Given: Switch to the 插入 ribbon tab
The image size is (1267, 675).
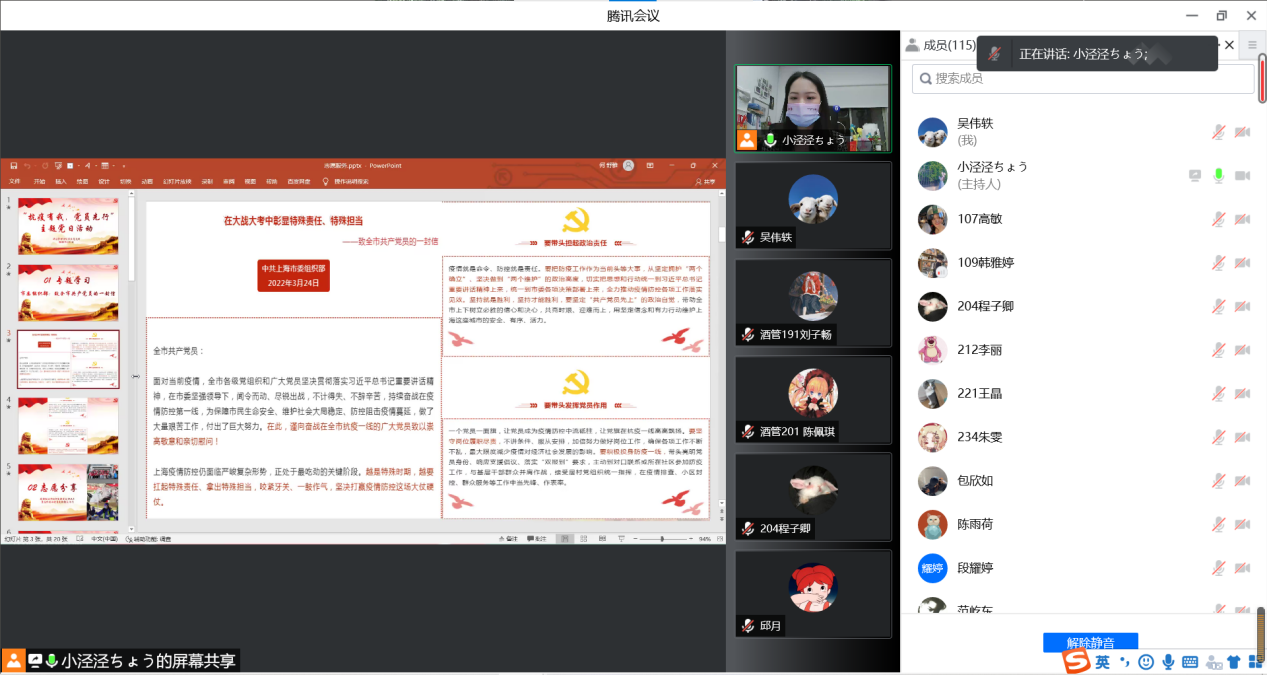Looking at the screenshot, I should [x=62, y=181].
